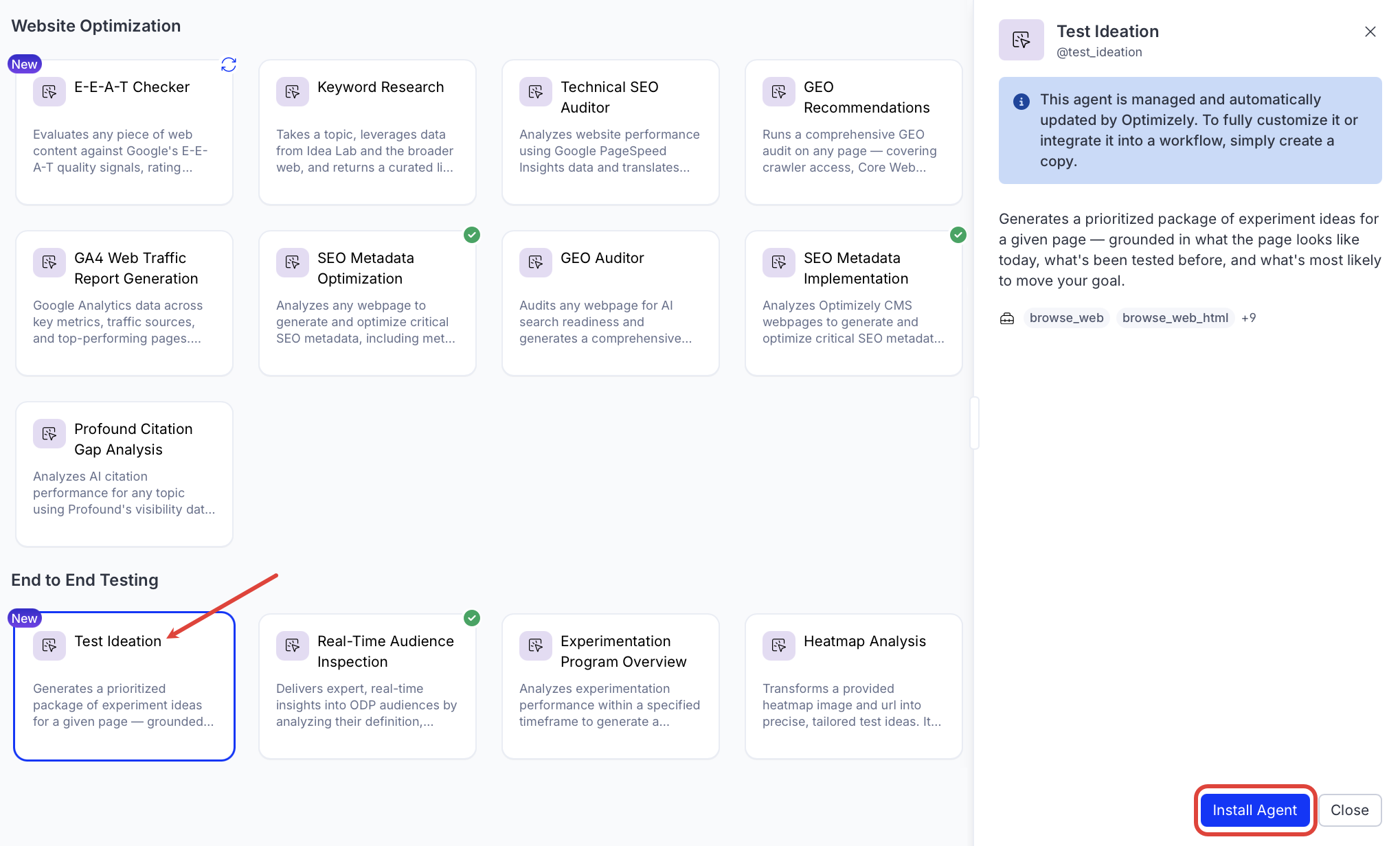Click the GA4 Web Traffic Report icon
The image size is (1400, 846).
coord(49,262)
